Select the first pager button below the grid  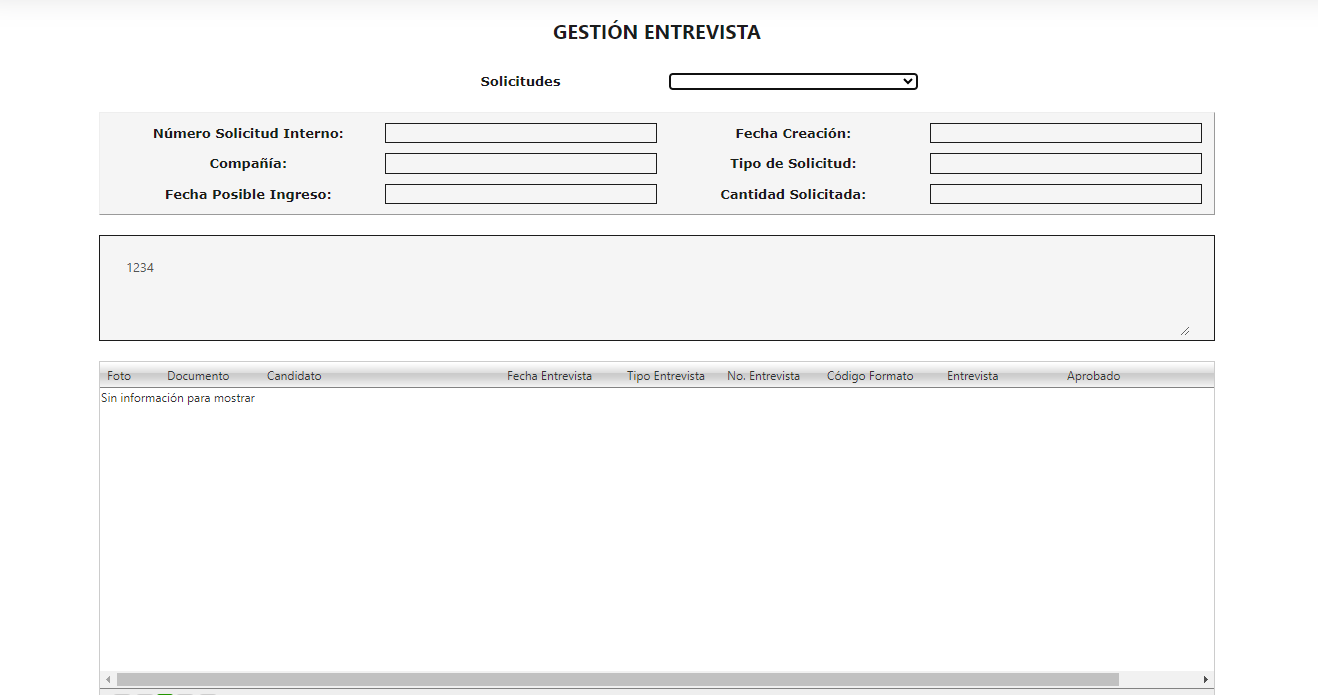coord(123,693)
